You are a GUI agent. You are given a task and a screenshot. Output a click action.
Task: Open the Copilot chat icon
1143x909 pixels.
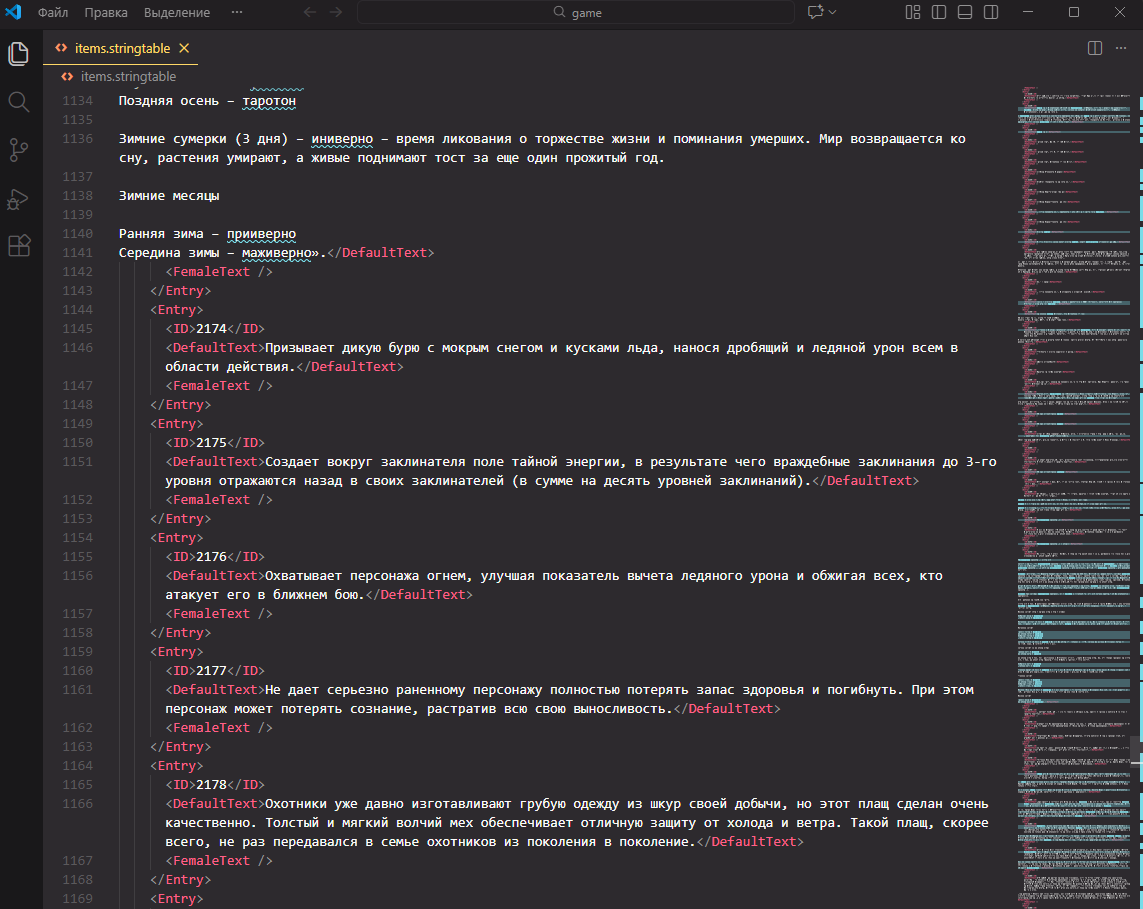(x=815, y=12)
